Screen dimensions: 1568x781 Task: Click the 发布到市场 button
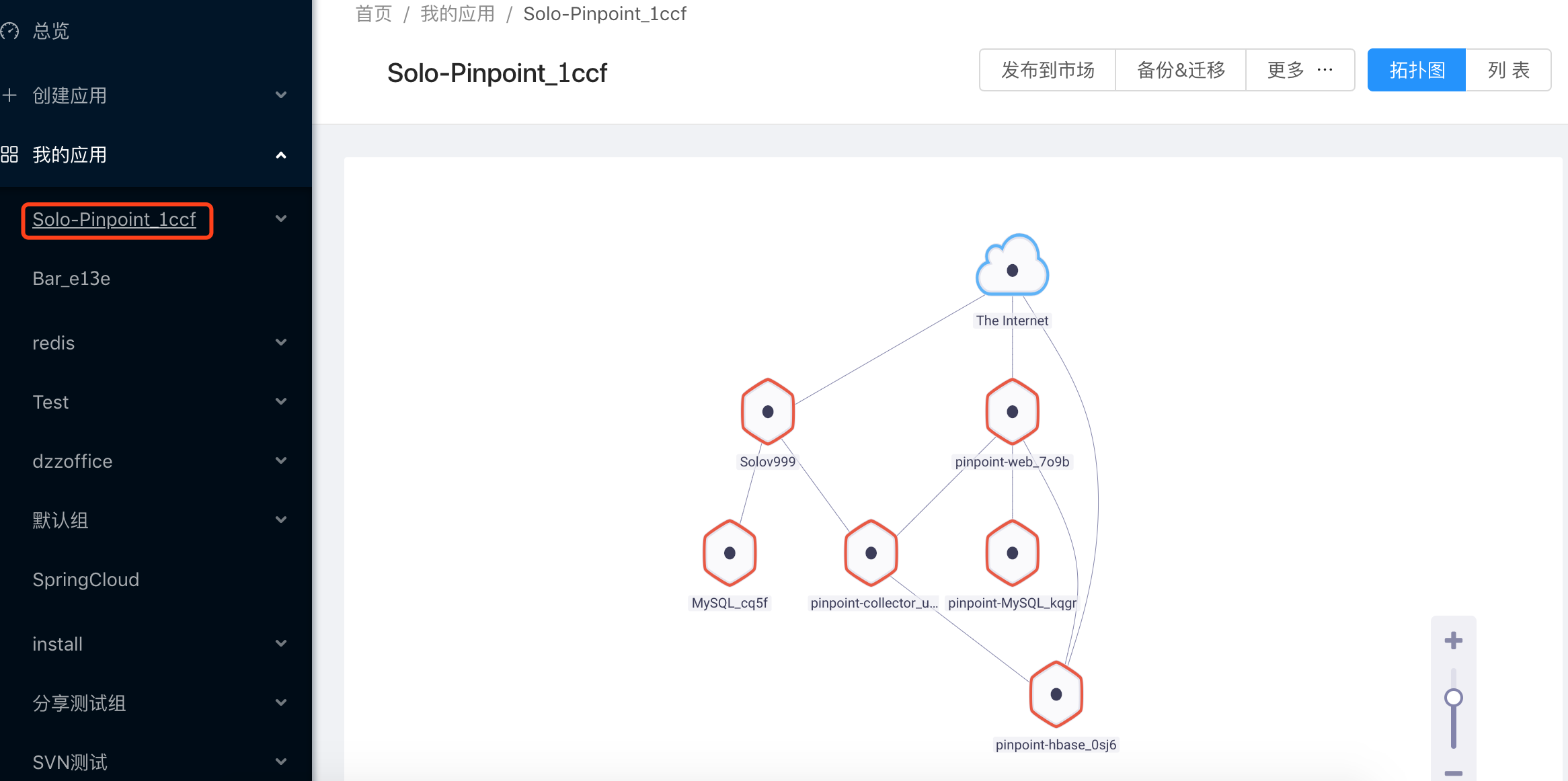pyautogui.click(x=1048, y=70)
